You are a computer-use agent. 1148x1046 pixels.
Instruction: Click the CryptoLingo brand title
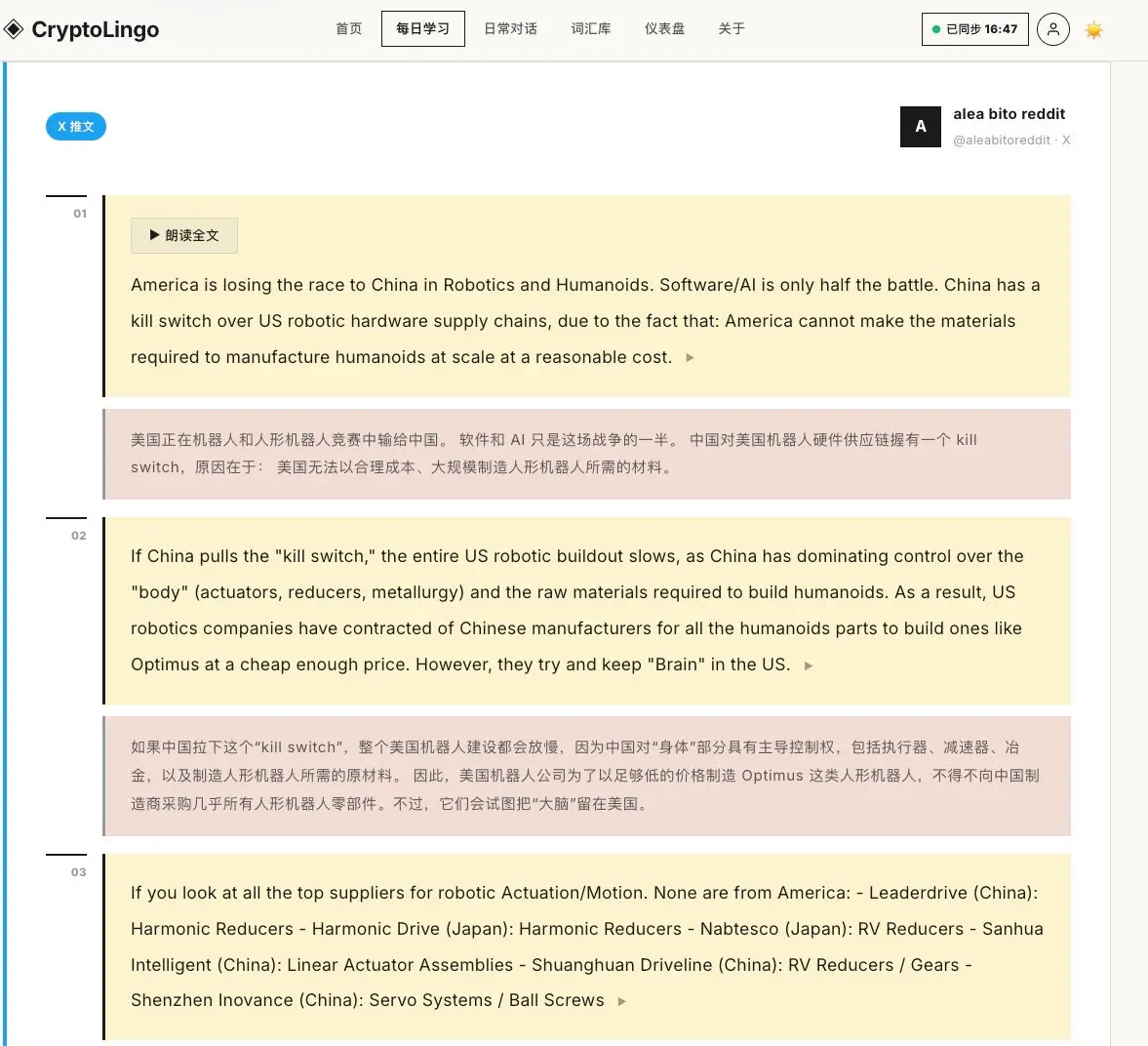point(96,29)
